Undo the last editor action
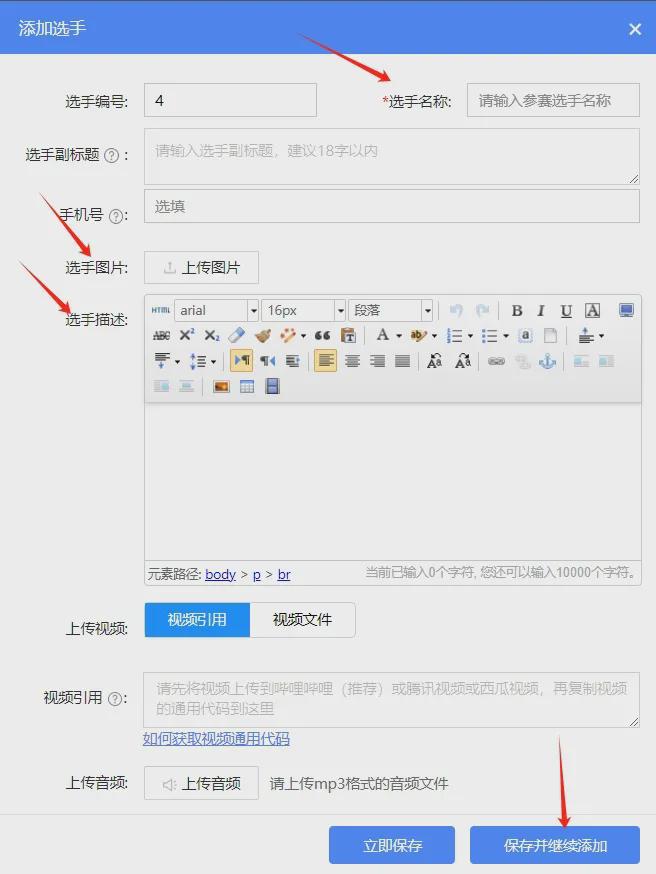Screen dimensions: 656x874 [x=456, y=310]
